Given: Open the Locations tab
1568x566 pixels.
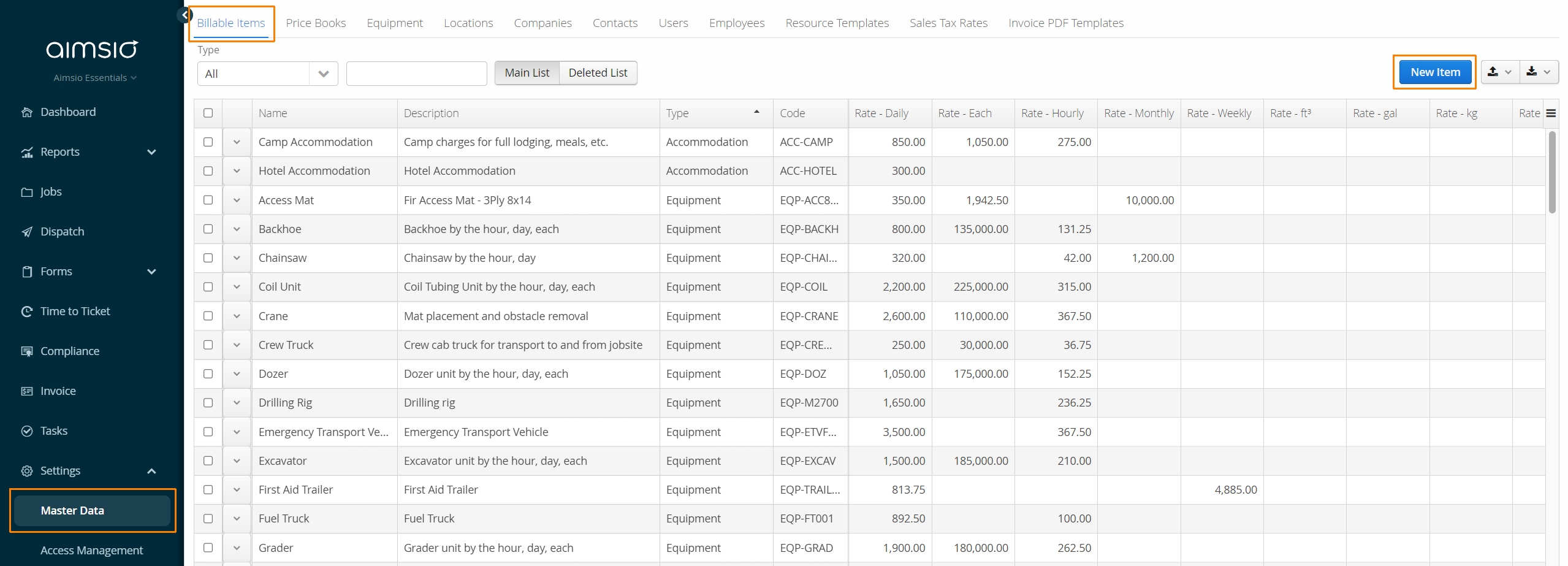Looking at the screenshot, I should [468, 23].
